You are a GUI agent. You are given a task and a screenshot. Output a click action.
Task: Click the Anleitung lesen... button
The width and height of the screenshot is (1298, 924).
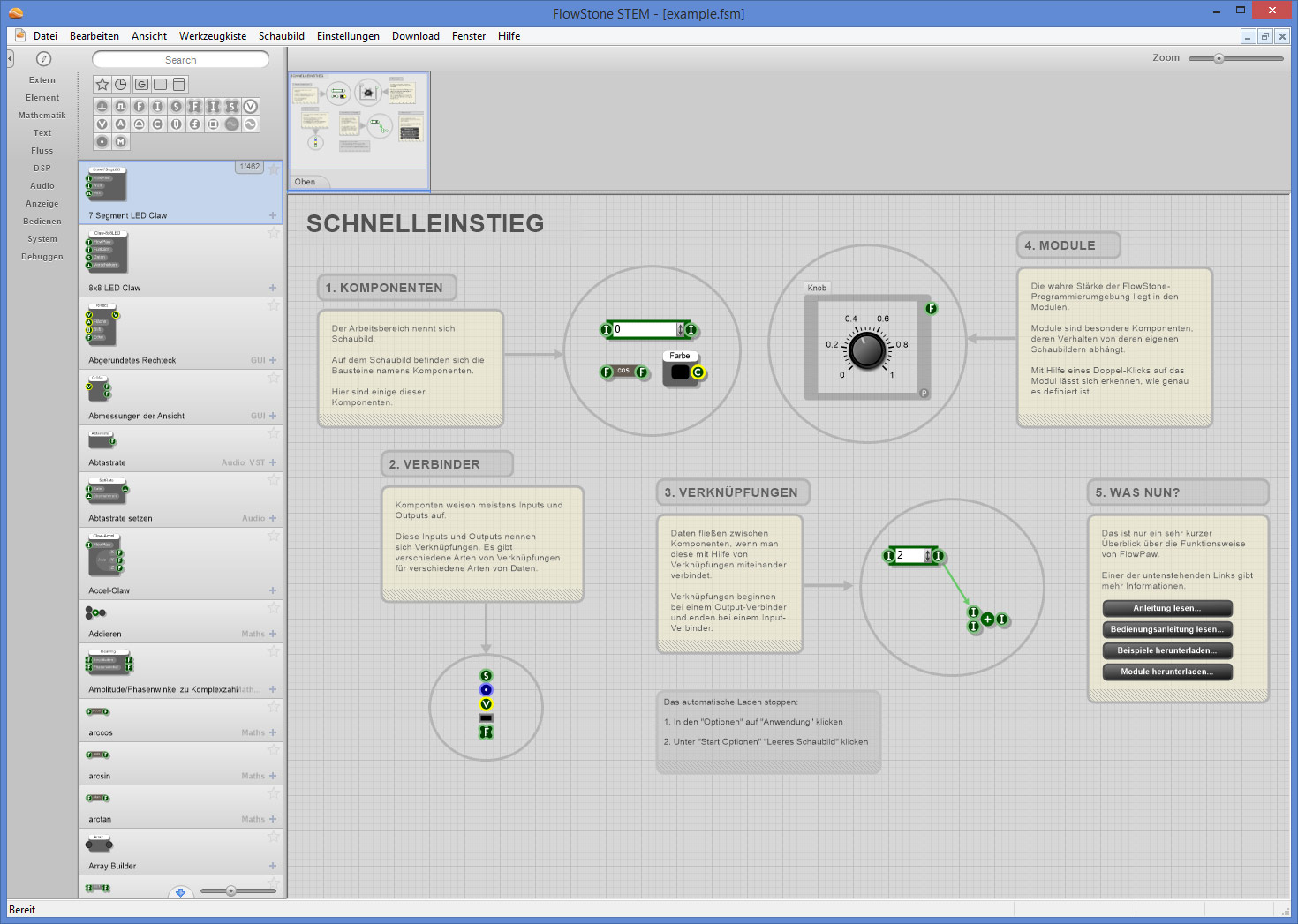1167,608
